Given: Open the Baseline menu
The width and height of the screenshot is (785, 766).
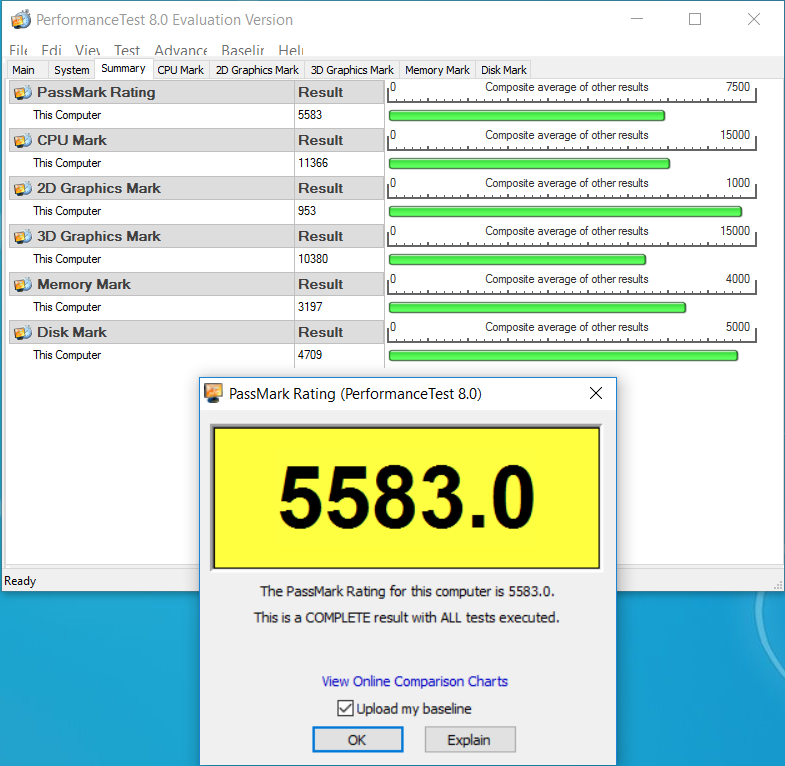Looking at the screenshot, I should pos(243,50).
